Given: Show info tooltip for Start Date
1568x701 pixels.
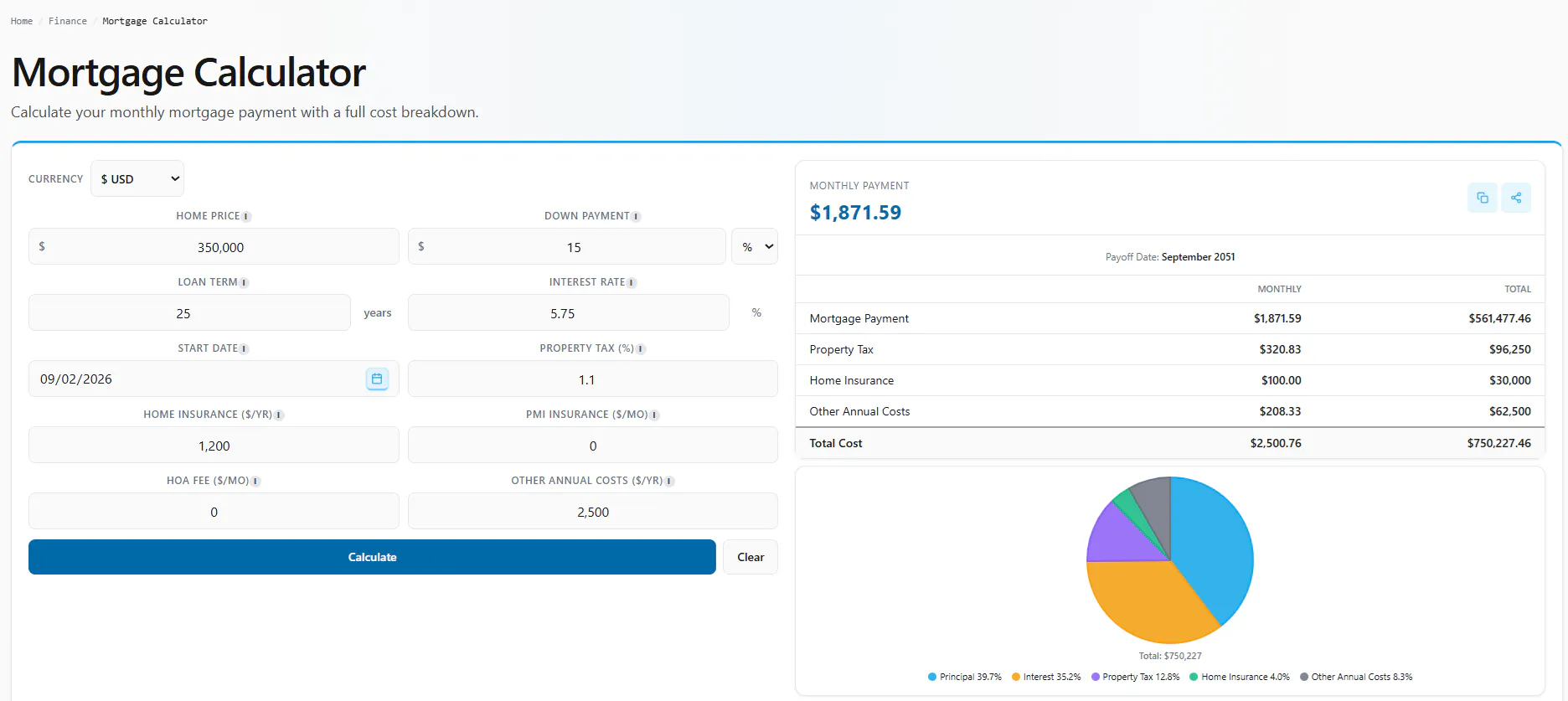Looking at the screenshot, I should coord(245,349).
